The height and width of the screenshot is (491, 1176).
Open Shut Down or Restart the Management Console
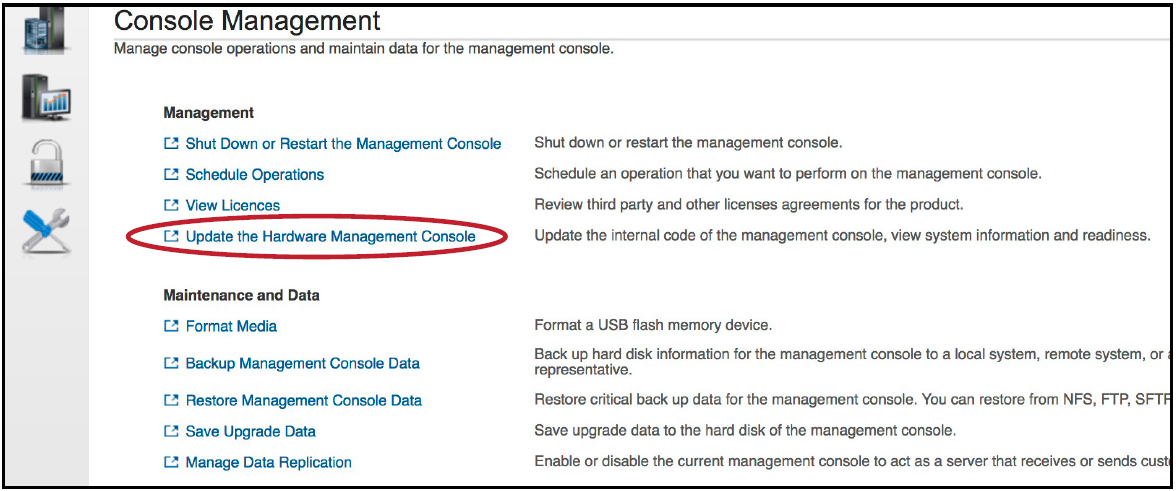pyautogui.click(x=343, y=144)
